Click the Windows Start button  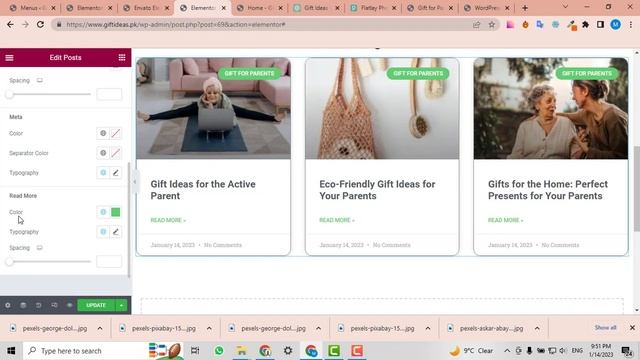pos(11,351)
